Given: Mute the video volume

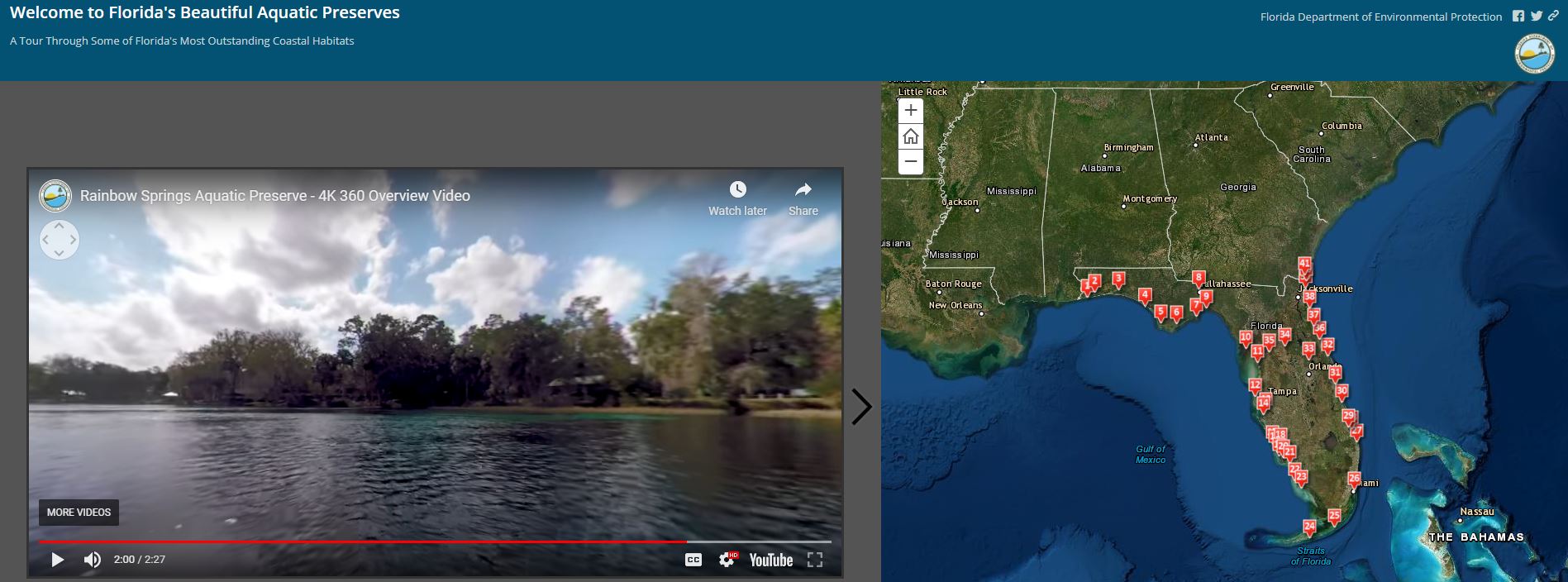Looking at the screenshot, I should (x=93, y=560).
